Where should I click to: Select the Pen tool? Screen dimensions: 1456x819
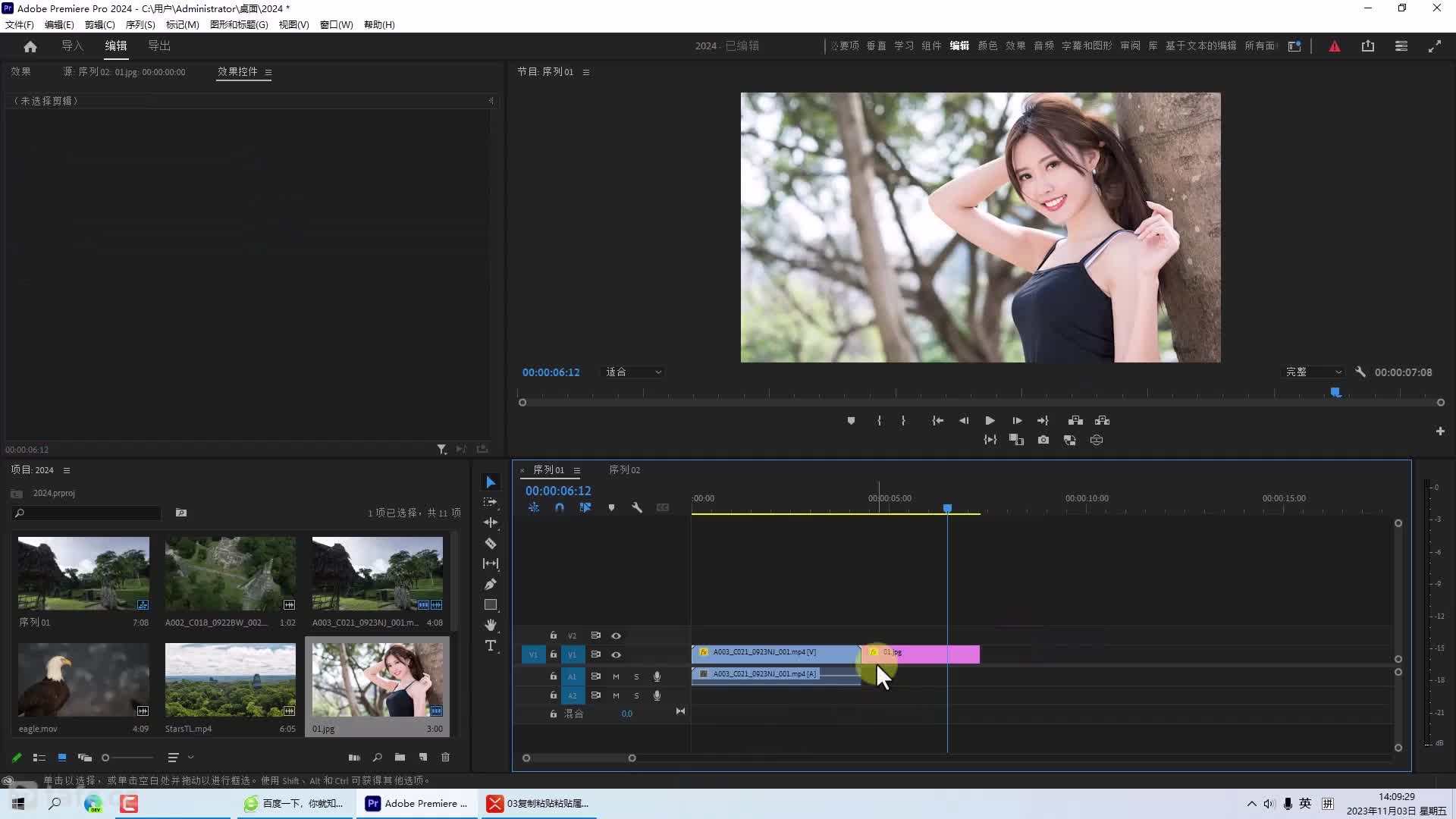click(x=491, y=584)
